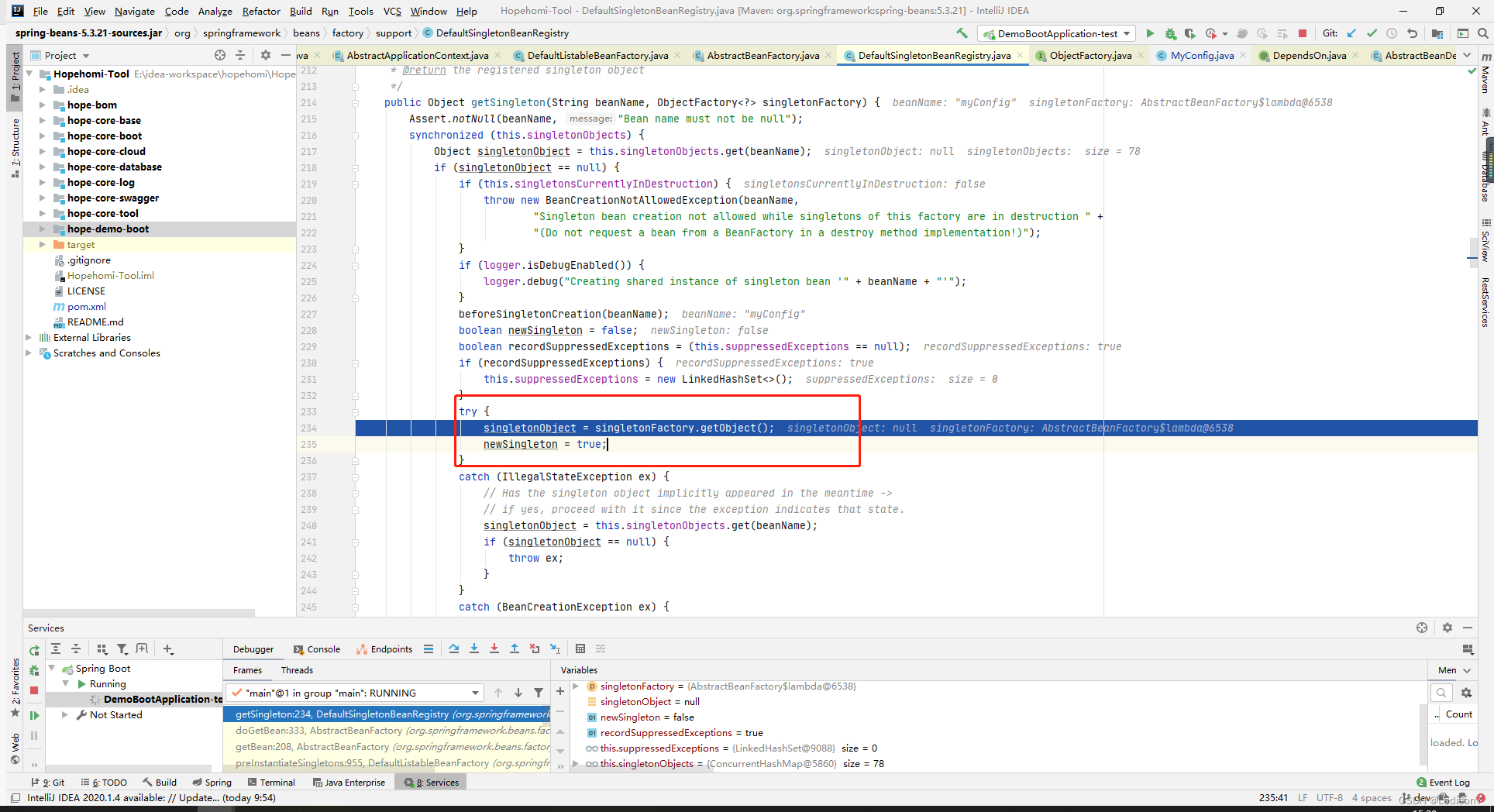This screenshot has width=1494, height=812.
Task: Expand the target folder
Action: click(43, 244)
